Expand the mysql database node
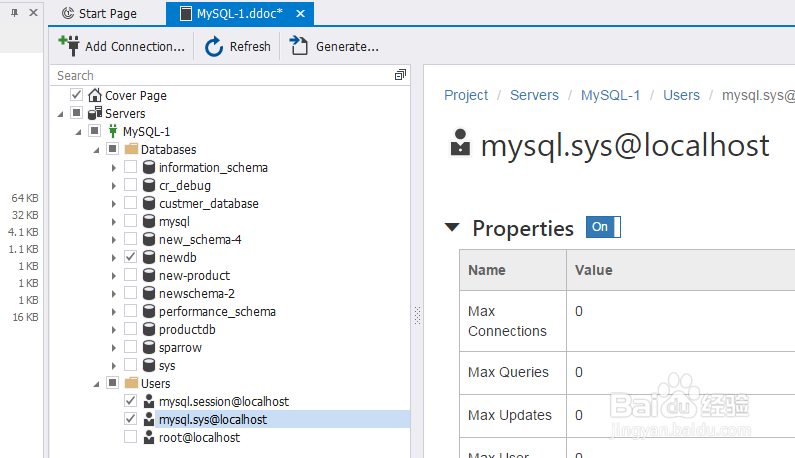This screenshot has width=795, height=458. pos(114,222)
